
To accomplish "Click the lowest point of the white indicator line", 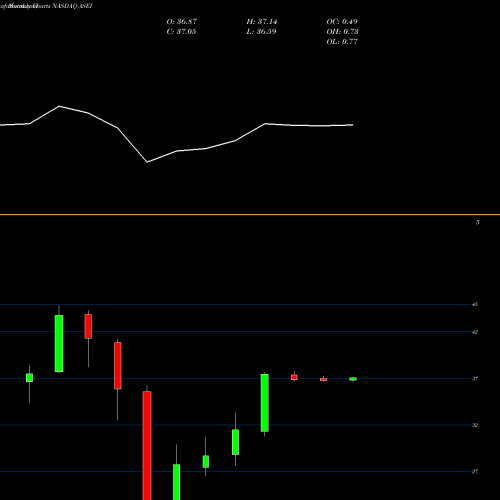I will point(147,162).
